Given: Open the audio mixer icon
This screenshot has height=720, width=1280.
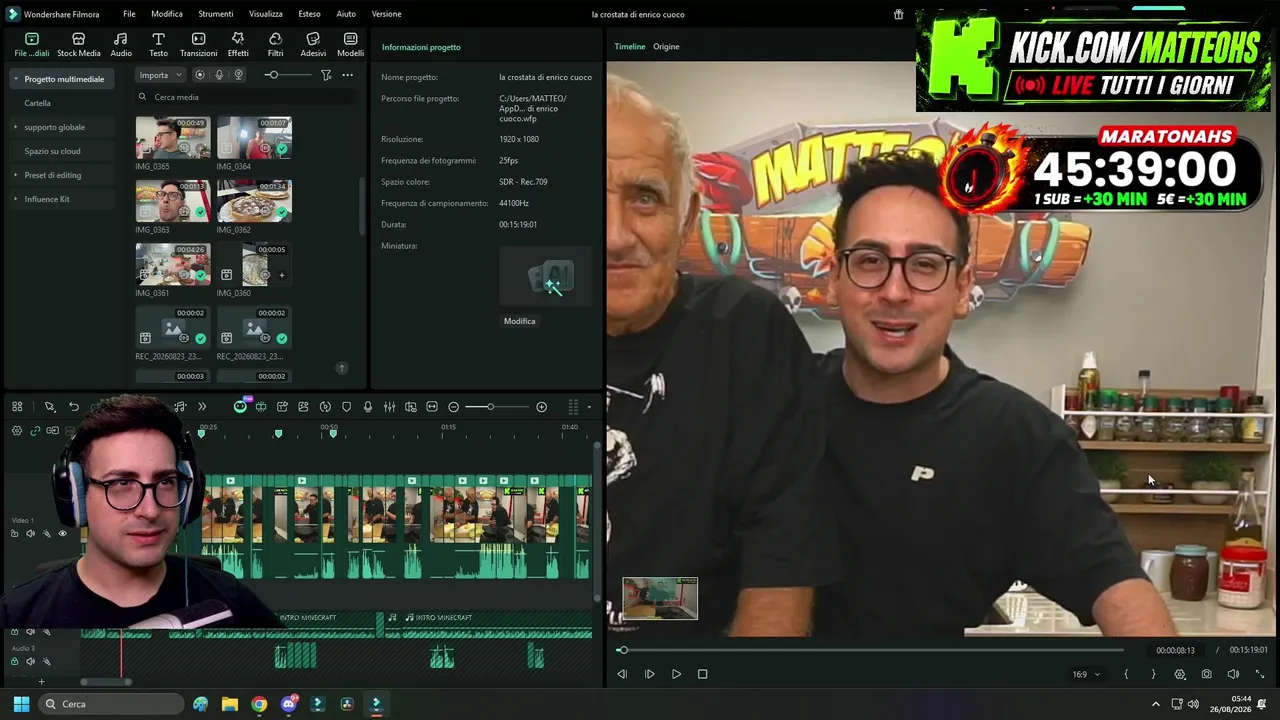Looking at the screenshot, I should click(389, 407).
